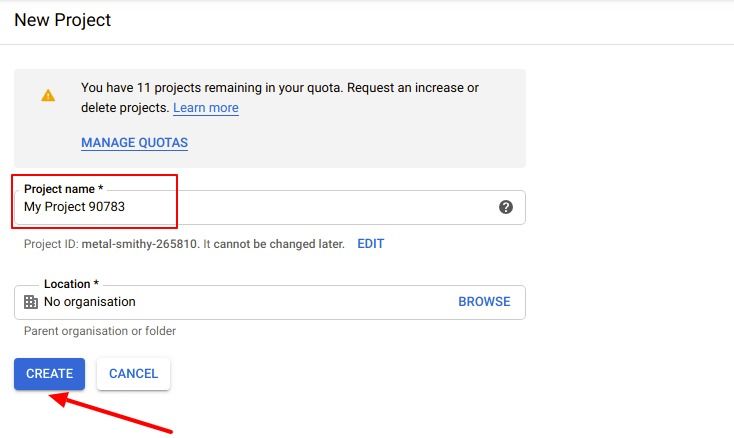Image resolution: width=734 pixels, height=438 pixels.
Task: Click the Location field showing No organisation
Action: (x=270, y=302)
